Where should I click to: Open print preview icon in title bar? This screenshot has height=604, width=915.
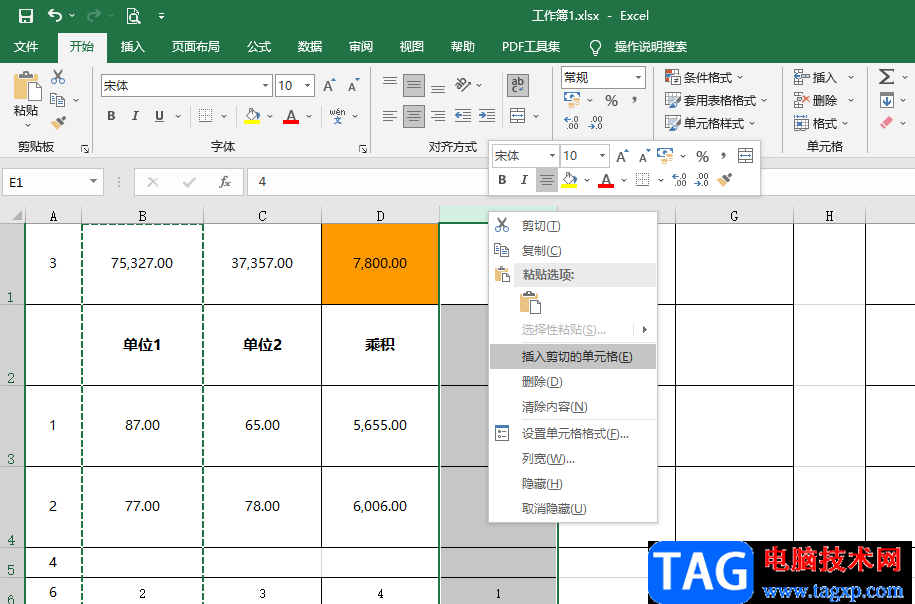[134, 16]
